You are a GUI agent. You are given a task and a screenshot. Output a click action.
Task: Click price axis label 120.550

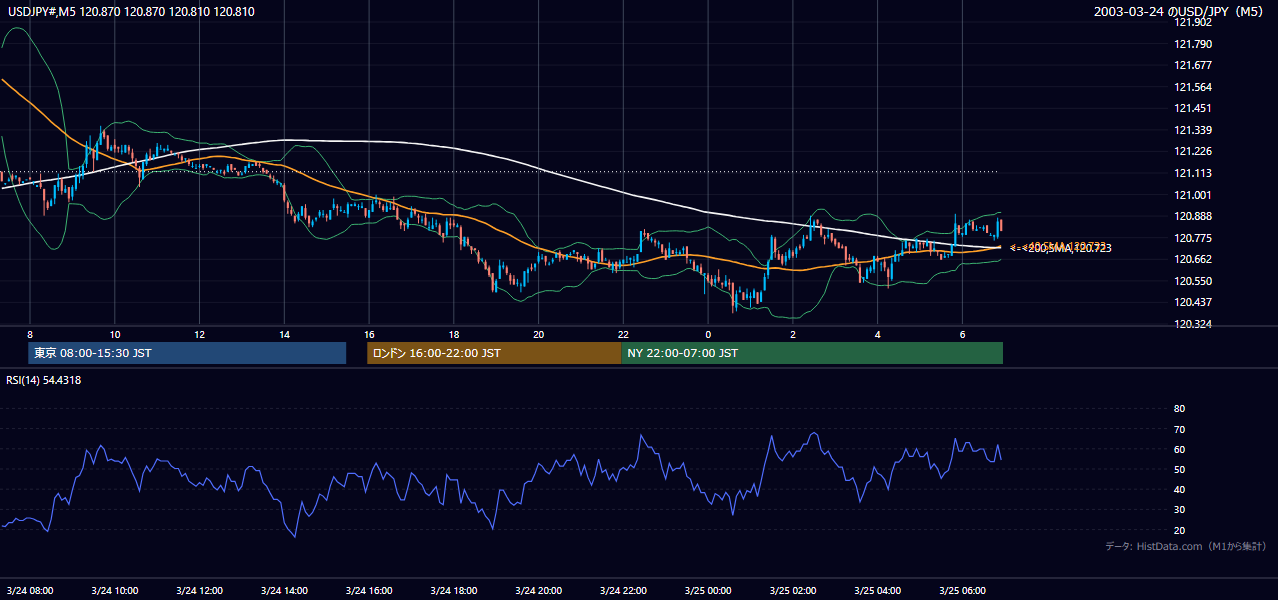tap(1191, 281)
